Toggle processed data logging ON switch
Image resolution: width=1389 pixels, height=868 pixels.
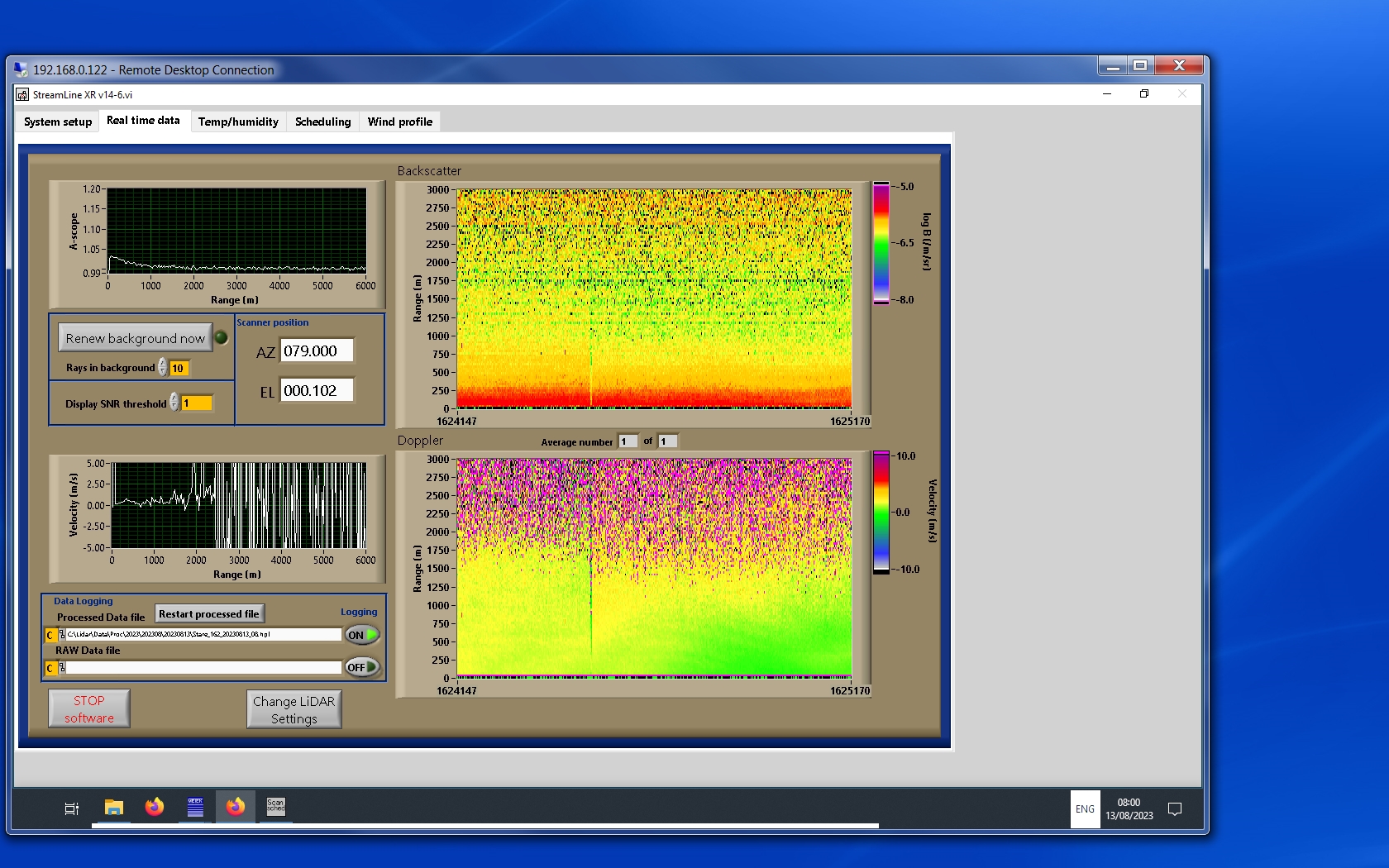(x=362, y=635)
